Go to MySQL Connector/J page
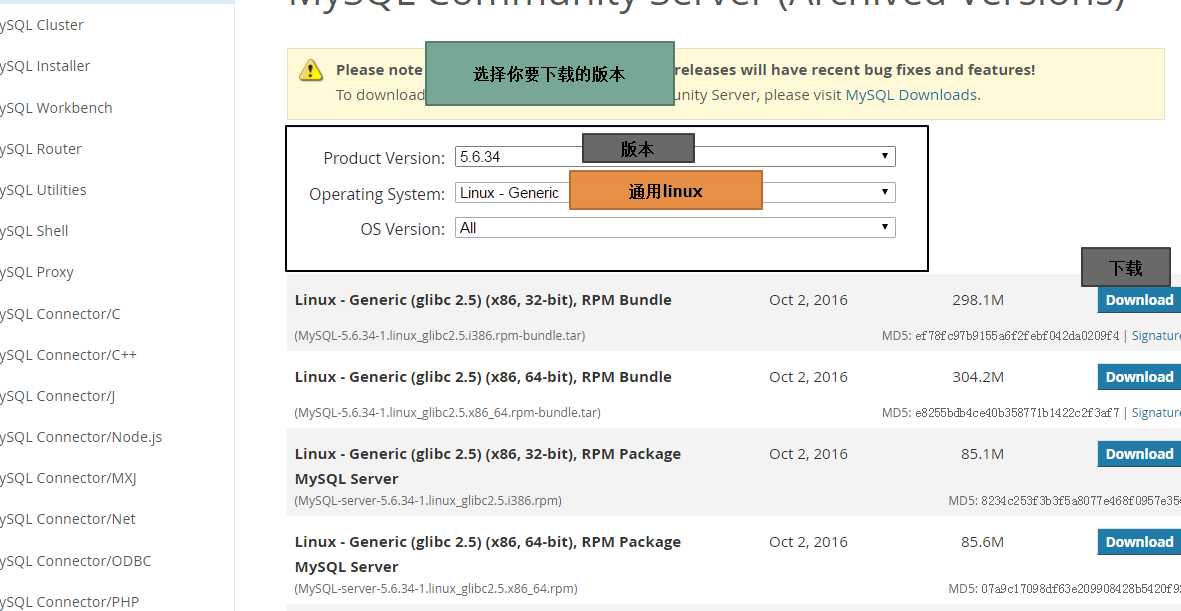1181x611 pixels. (57, 396)
